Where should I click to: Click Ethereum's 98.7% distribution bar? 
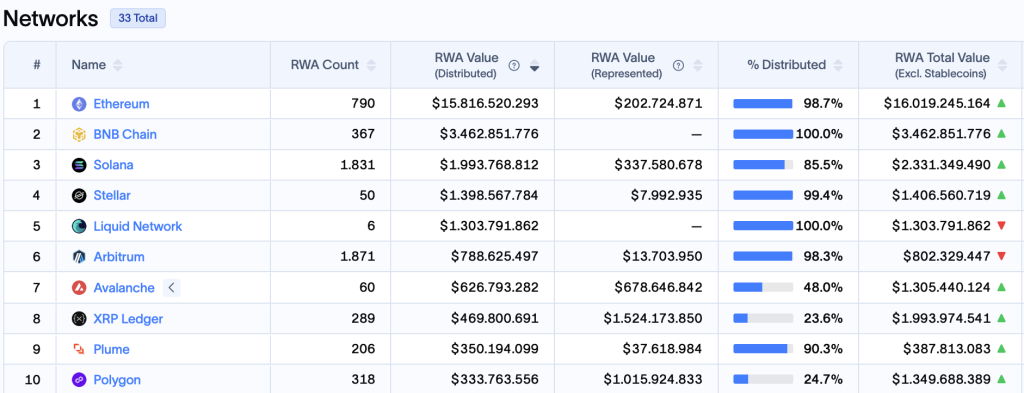763,104
